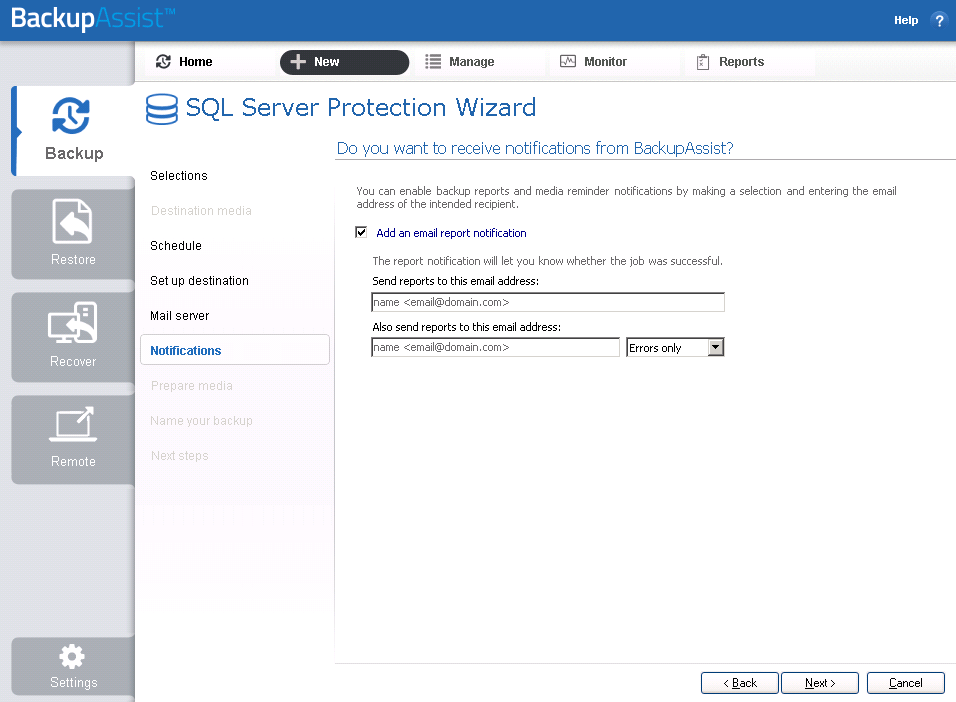The width and height of the screenshot is (956, 702).
Task: Select the Notifications wizard step
Action: [x=235, y=350]
